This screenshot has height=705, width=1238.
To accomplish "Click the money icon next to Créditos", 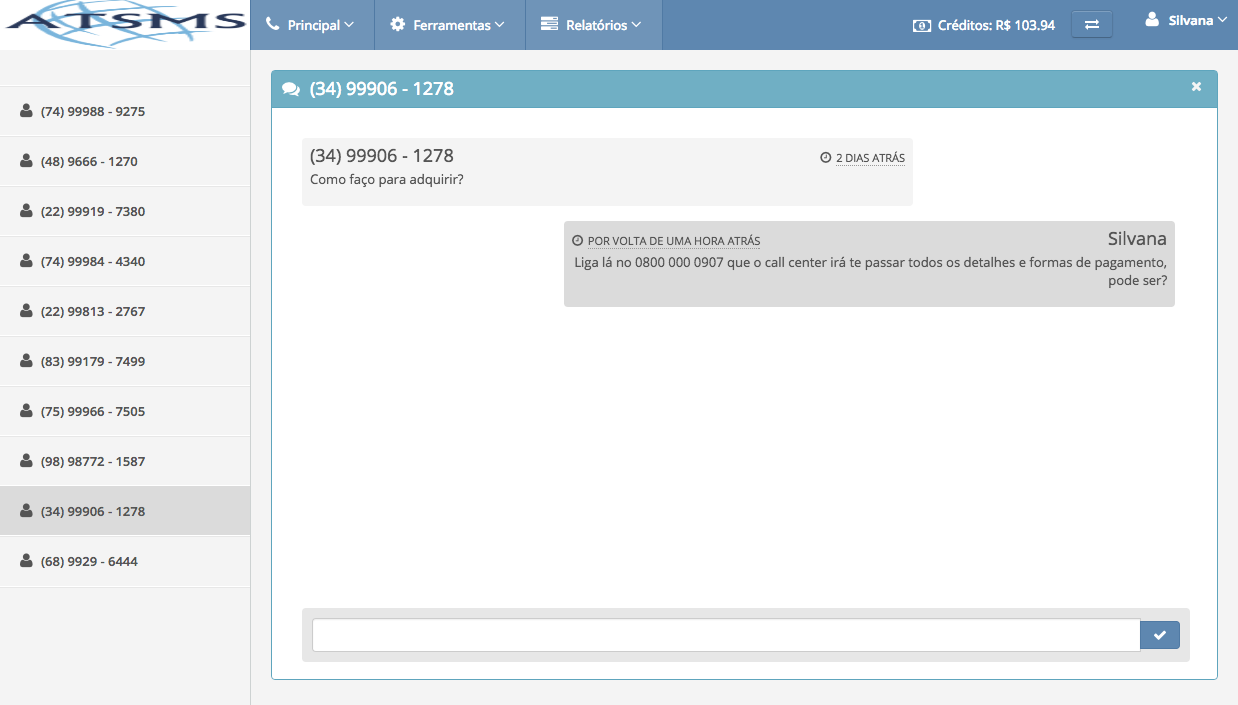I will (921, 26).
